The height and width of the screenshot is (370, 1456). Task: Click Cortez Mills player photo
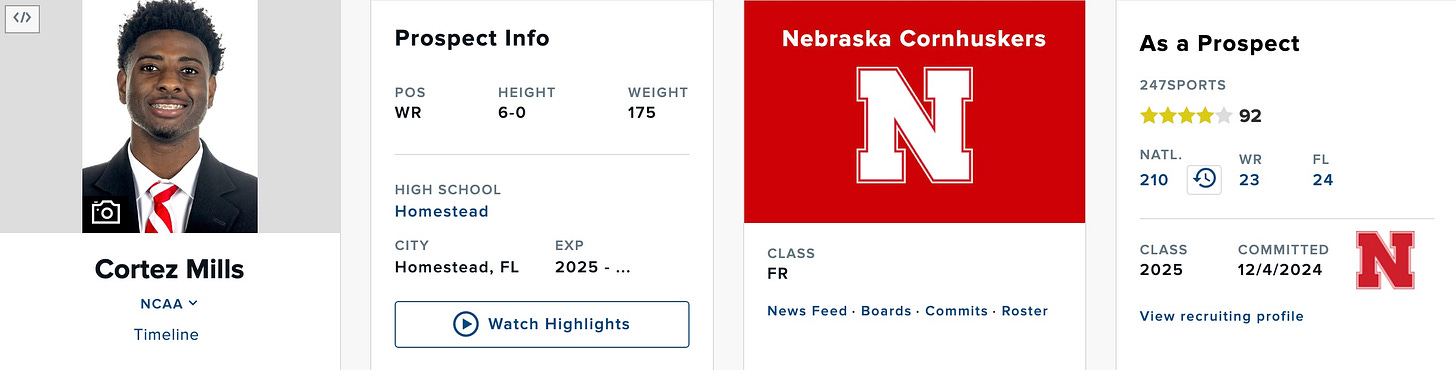170,116
